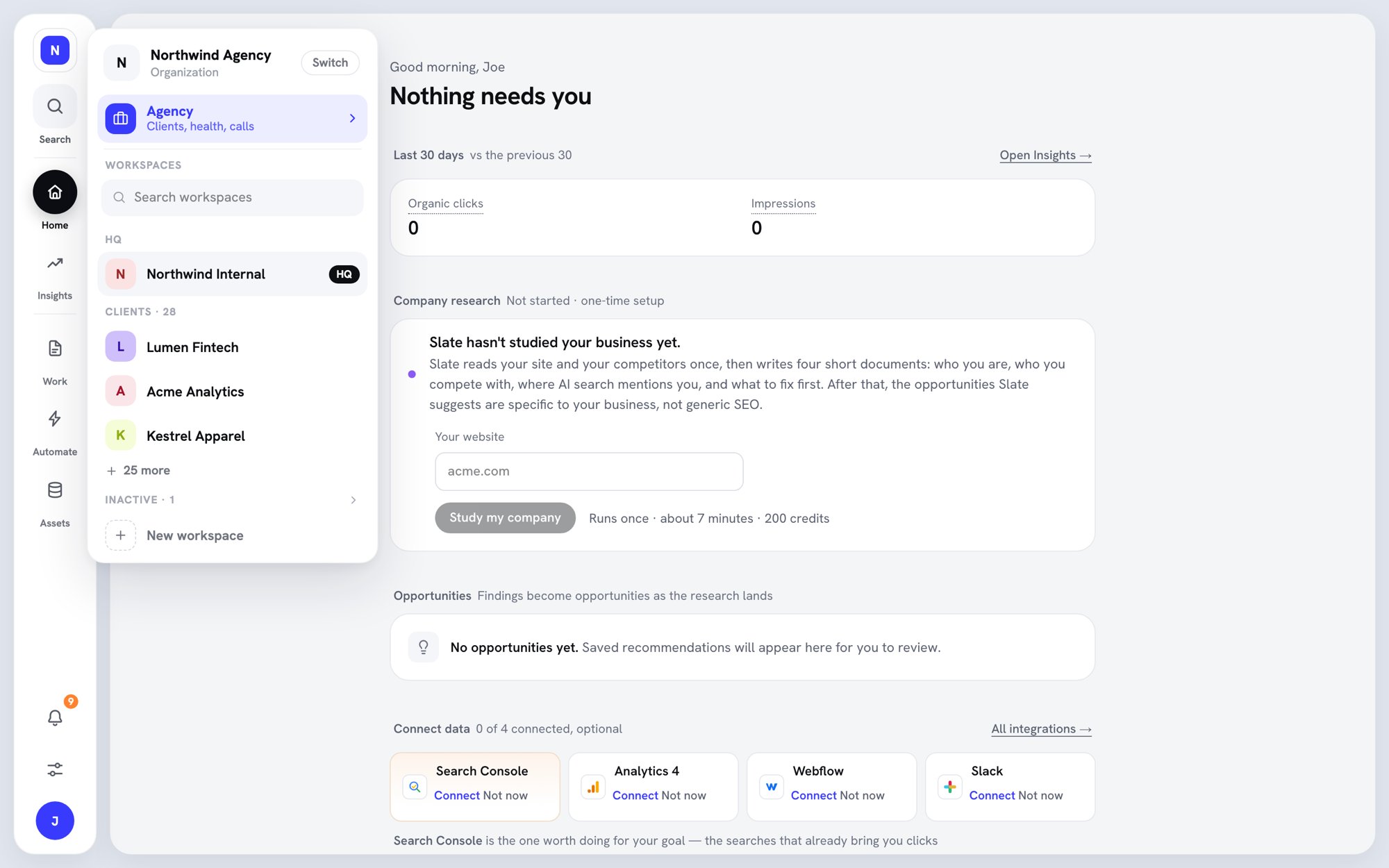
Task: Show 25 more clients
Action: pyautogui.click(x=138, y=470)
